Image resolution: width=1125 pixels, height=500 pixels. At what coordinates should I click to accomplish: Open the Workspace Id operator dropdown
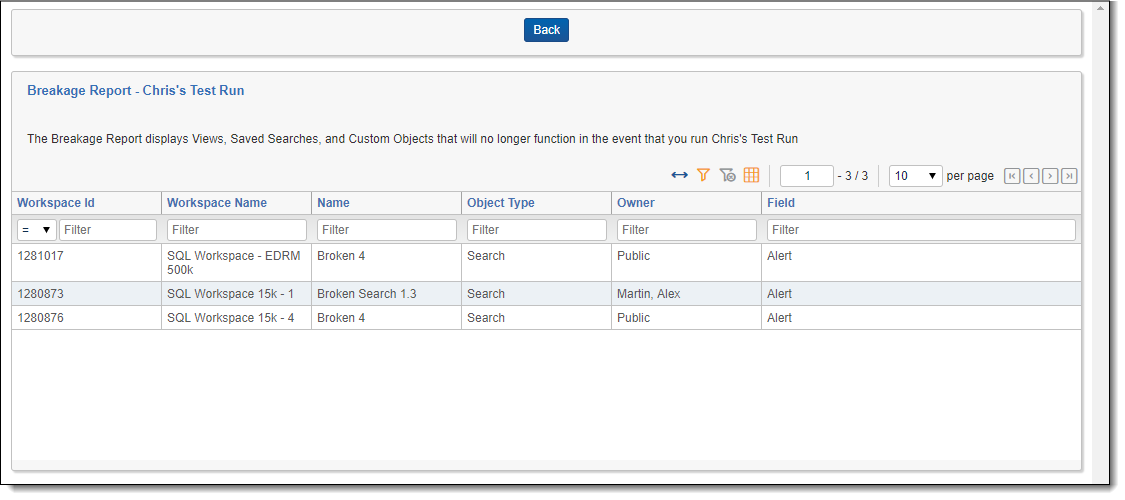click(36, 230)
